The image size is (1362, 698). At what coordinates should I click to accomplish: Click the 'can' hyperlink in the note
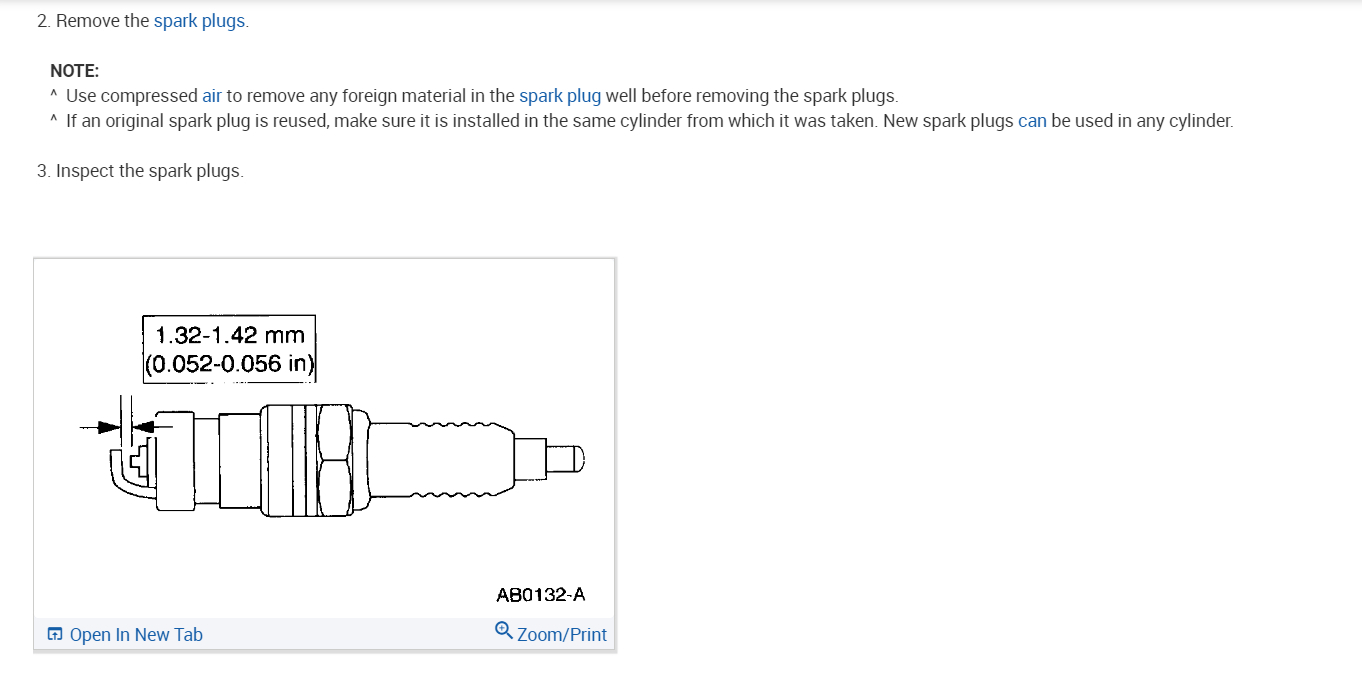click(1032, 121)
